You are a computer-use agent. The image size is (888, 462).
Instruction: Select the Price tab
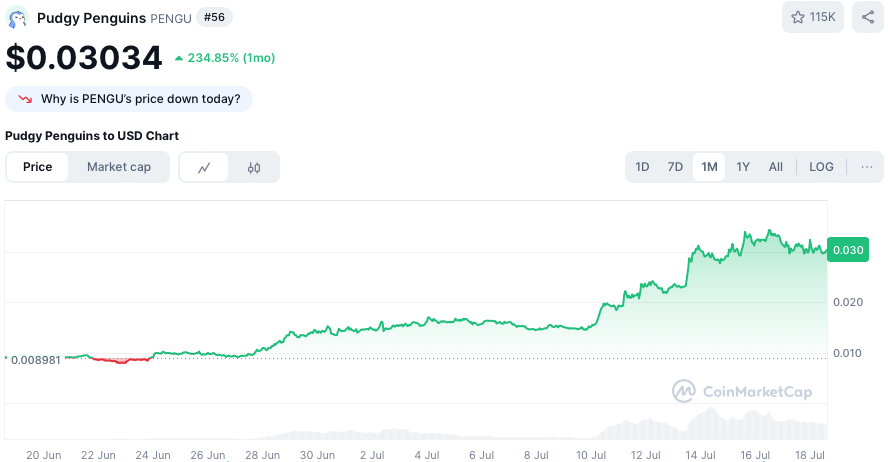(x=37, y=167)
